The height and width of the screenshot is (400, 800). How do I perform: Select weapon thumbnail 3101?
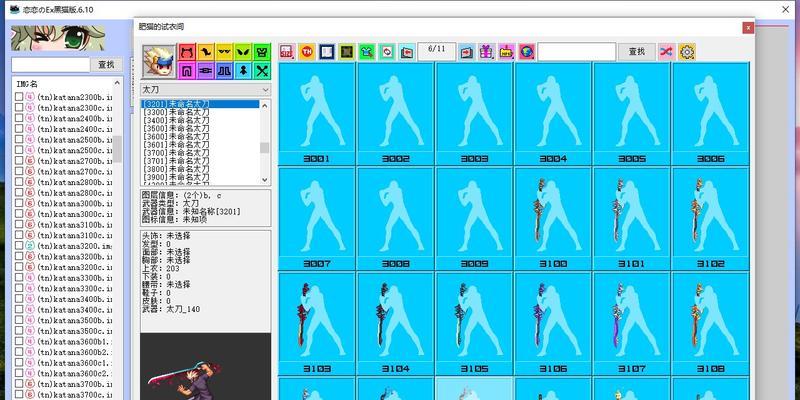[x=632, y=218]
